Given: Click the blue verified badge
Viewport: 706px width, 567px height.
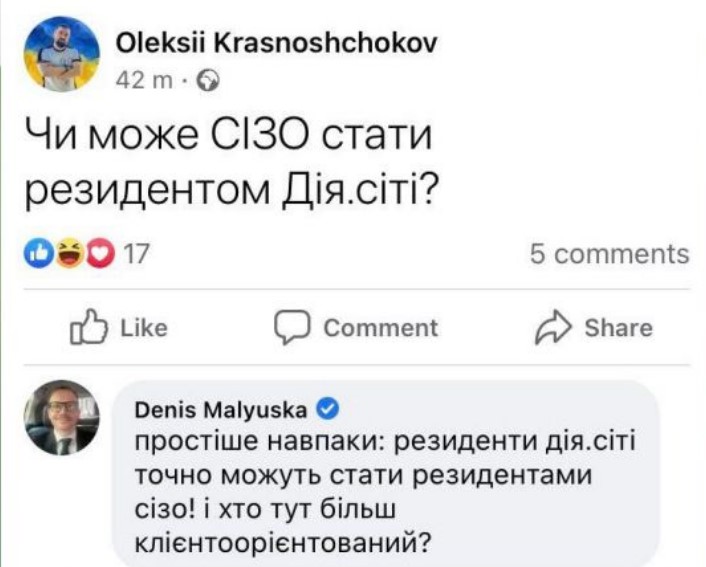Looking at the screenshot, I should tap(328, 410).
